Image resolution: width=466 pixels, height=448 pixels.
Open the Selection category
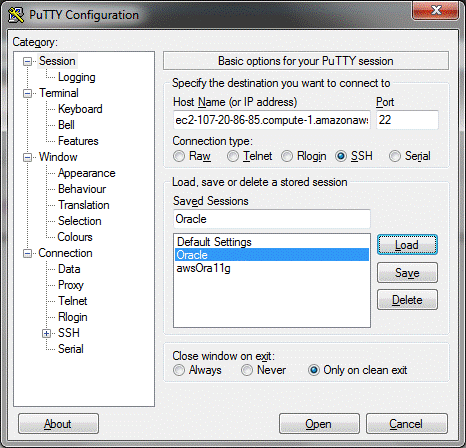(79, 221)
